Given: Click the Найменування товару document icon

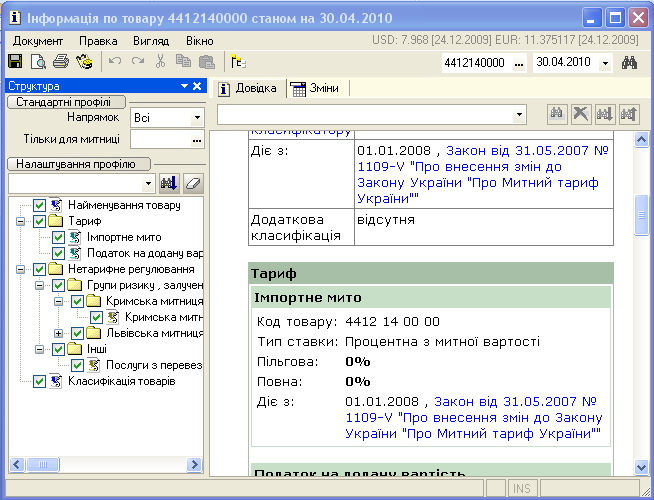Looking at the screenshot, I should click(56, 205).
